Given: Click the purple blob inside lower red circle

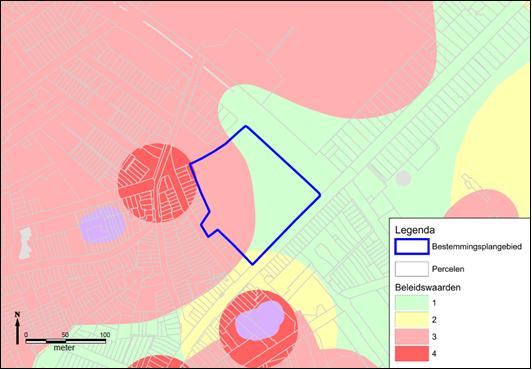Looking at the screenshot, I should coord(260,320).
